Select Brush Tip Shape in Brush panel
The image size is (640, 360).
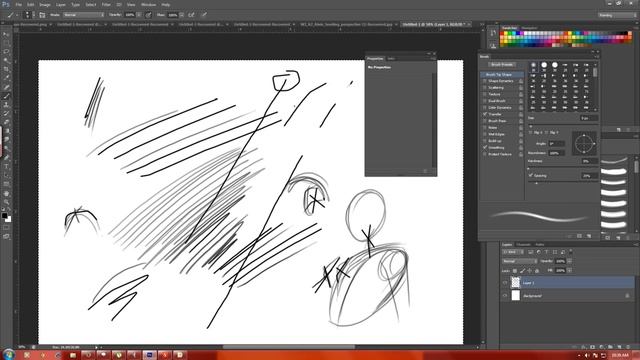502,75
